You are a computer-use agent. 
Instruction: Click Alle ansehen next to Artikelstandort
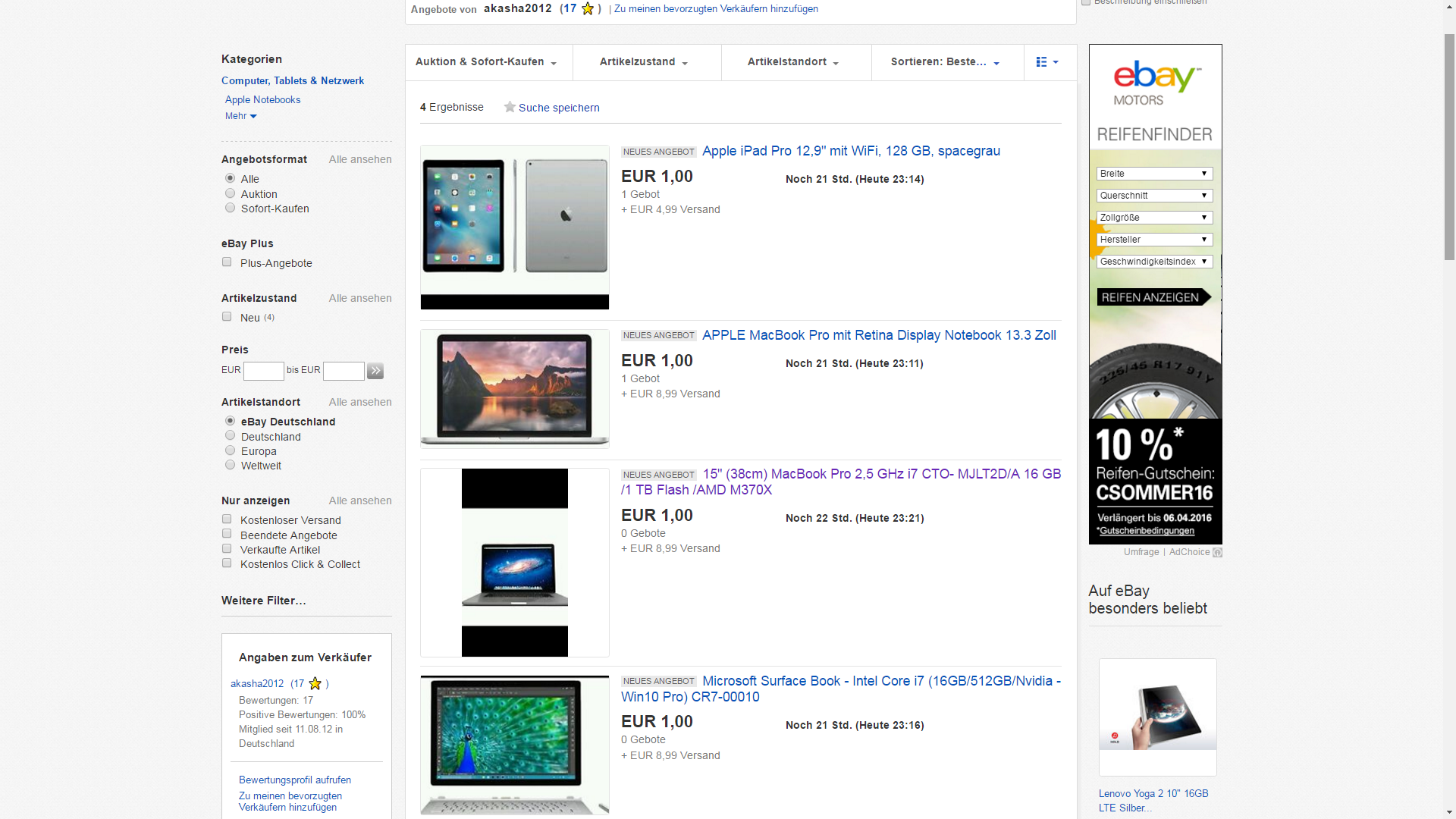pyautogui.click(x=360, y=402)
